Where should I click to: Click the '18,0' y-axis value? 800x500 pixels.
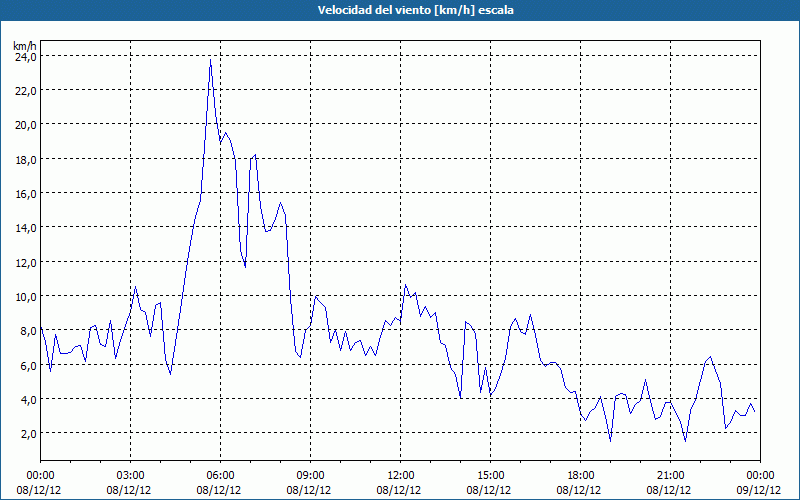26,160
